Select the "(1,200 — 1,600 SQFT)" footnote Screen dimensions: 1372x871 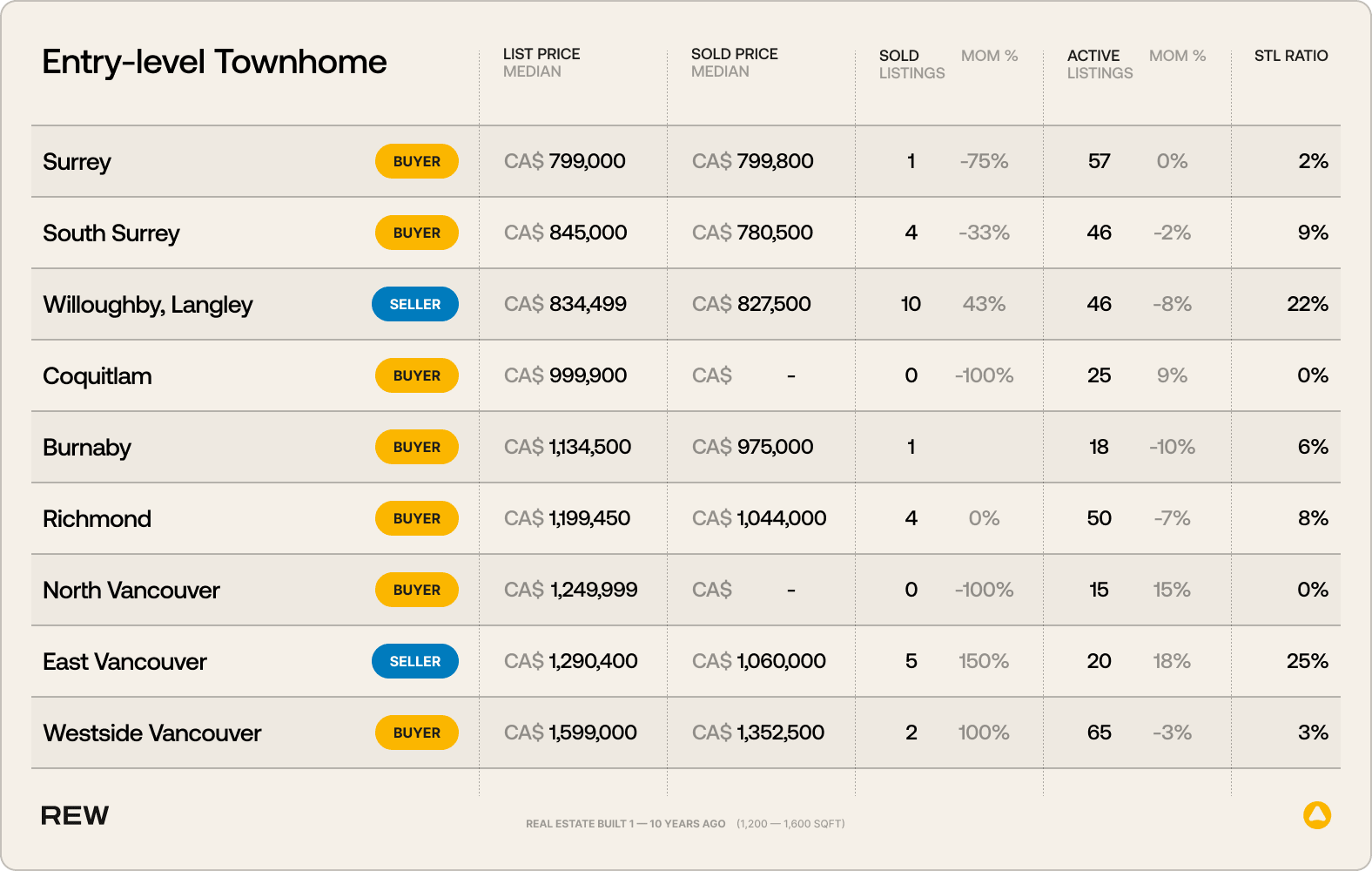tap(790, 823)
